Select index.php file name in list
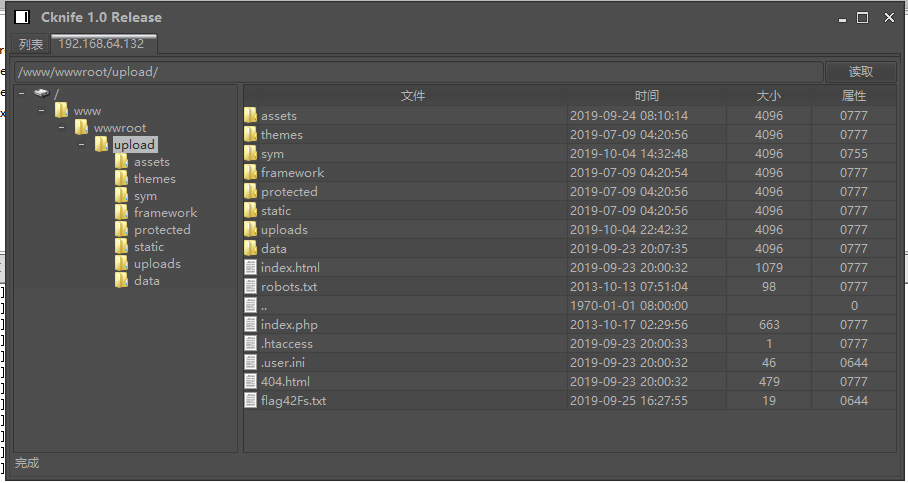908x483 pixels. pos(289,324)
